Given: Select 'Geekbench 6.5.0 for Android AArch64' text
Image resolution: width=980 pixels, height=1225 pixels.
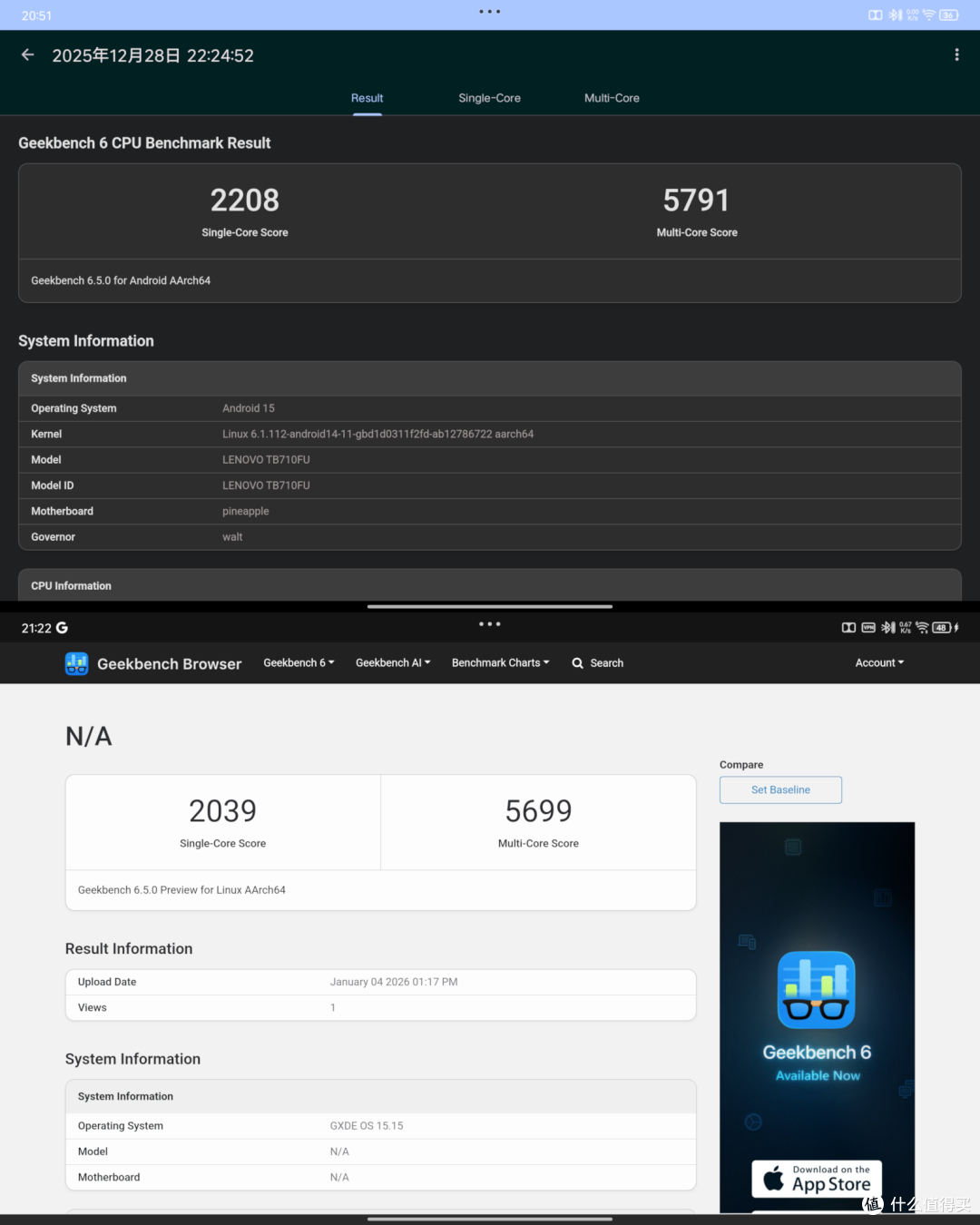Looking at the screenshot, I should point(121,280).
